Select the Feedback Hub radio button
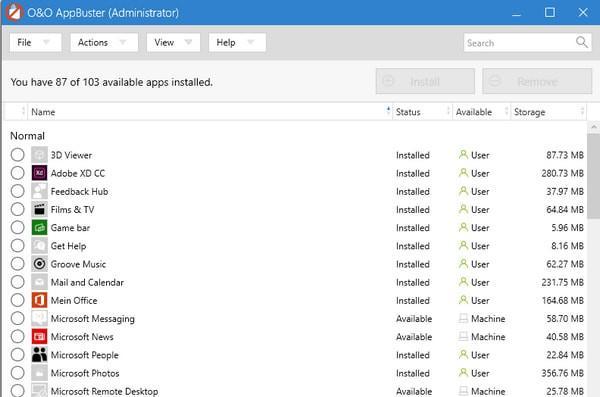The width and height of the screenshot is (600, 397). coord(18,191)
